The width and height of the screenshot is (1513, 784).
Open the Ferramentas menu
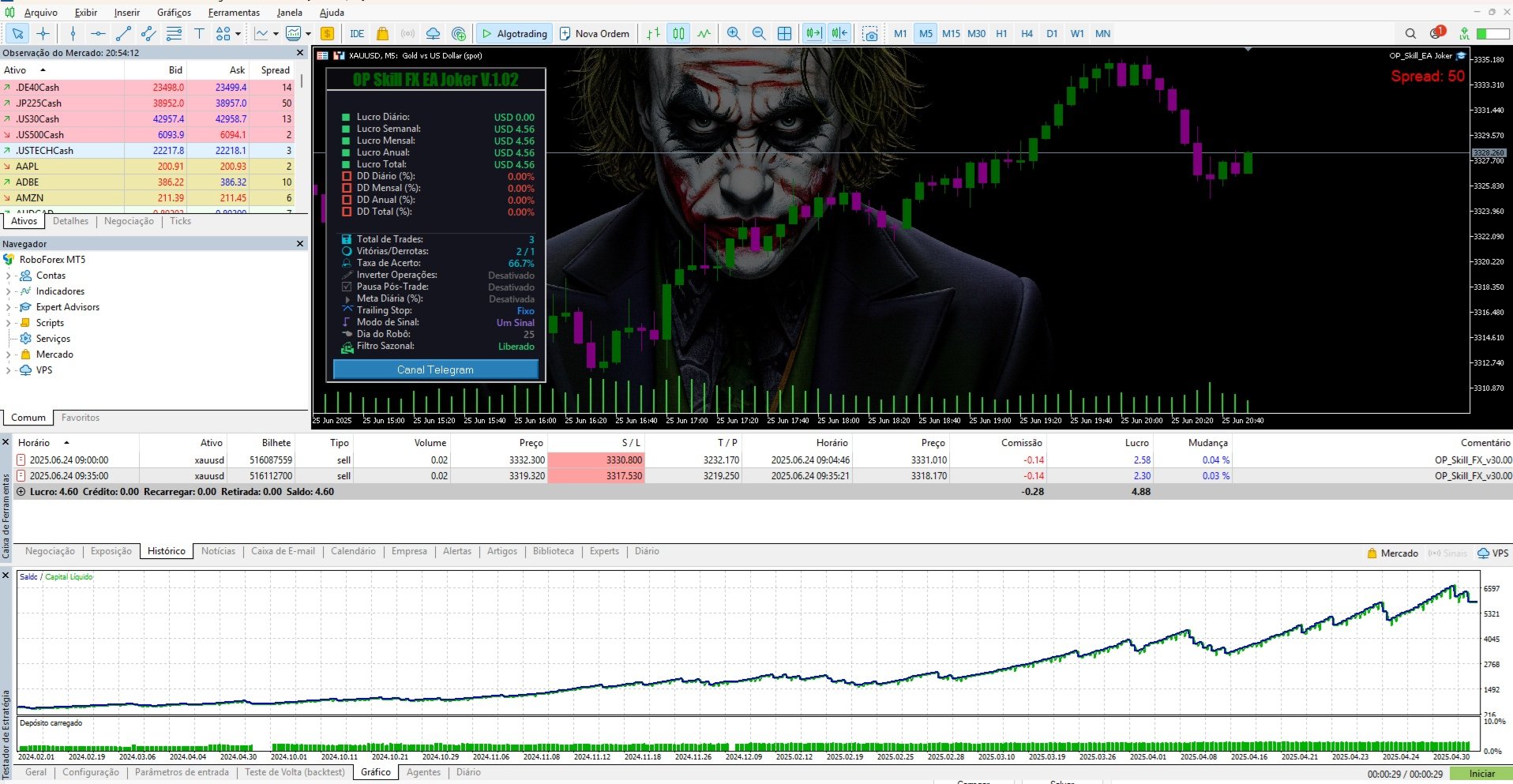[x=234, y=12]
